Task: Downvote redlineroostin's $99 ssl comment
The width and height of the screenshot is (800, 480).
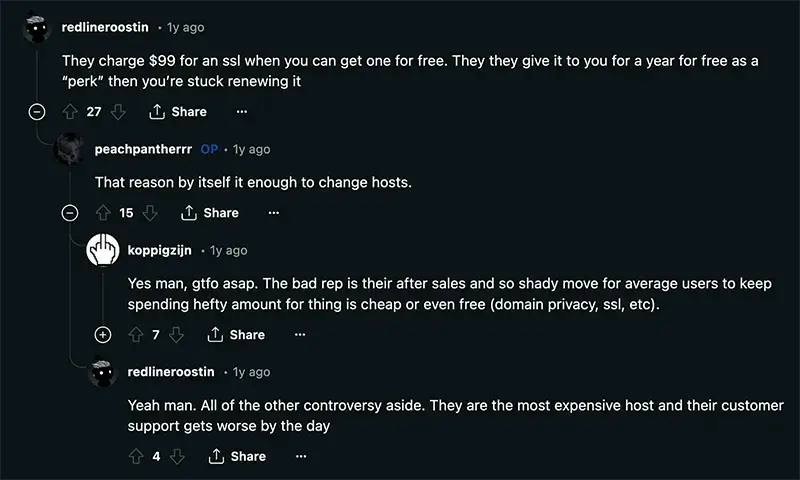Action: click(x=118, y=112)
